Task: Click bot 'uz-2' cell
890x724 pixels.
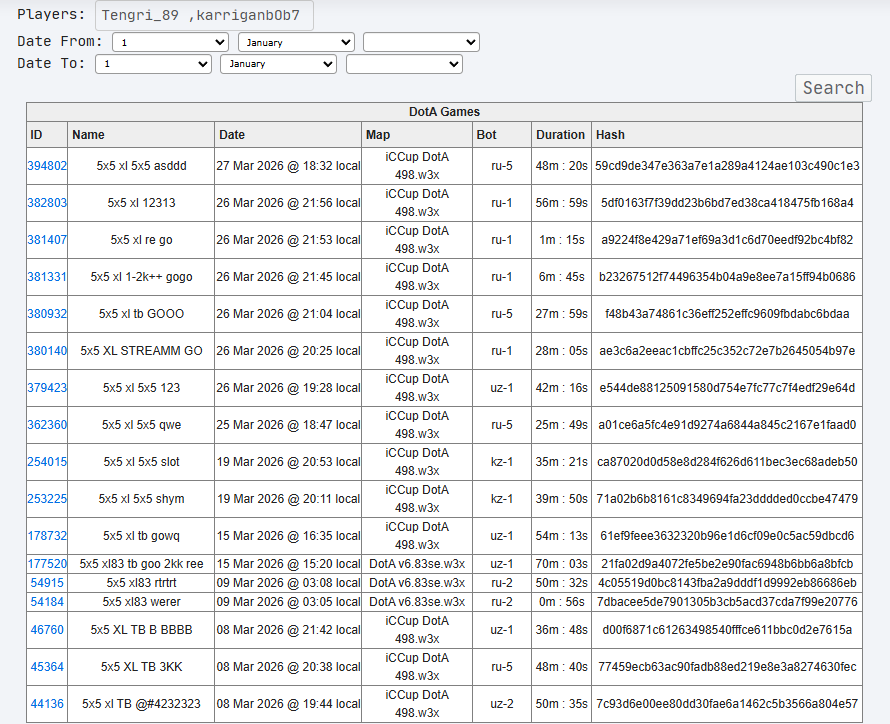Action: pyautogui.click(x=502, y=704)
